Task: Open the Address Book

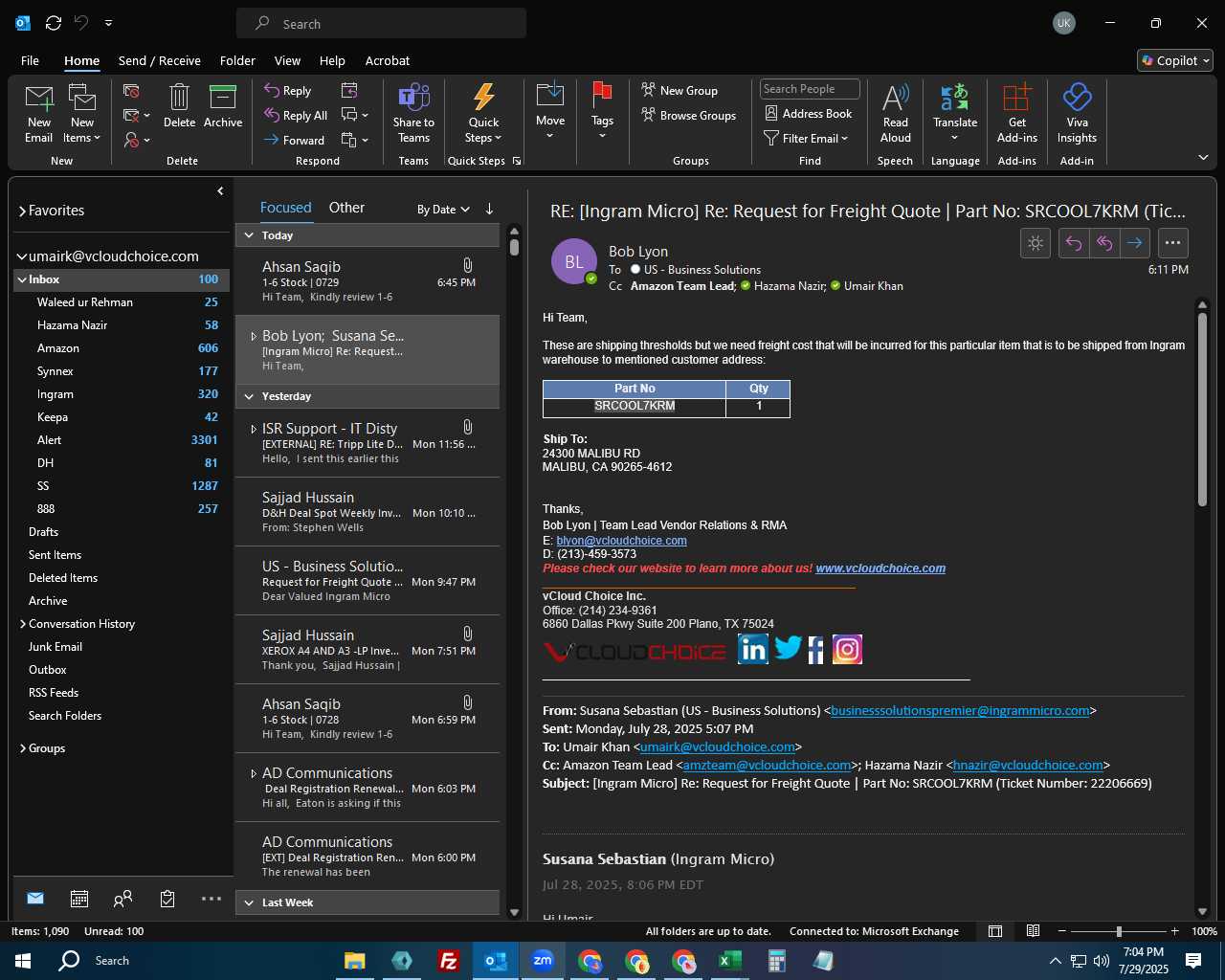Action: 809,113
